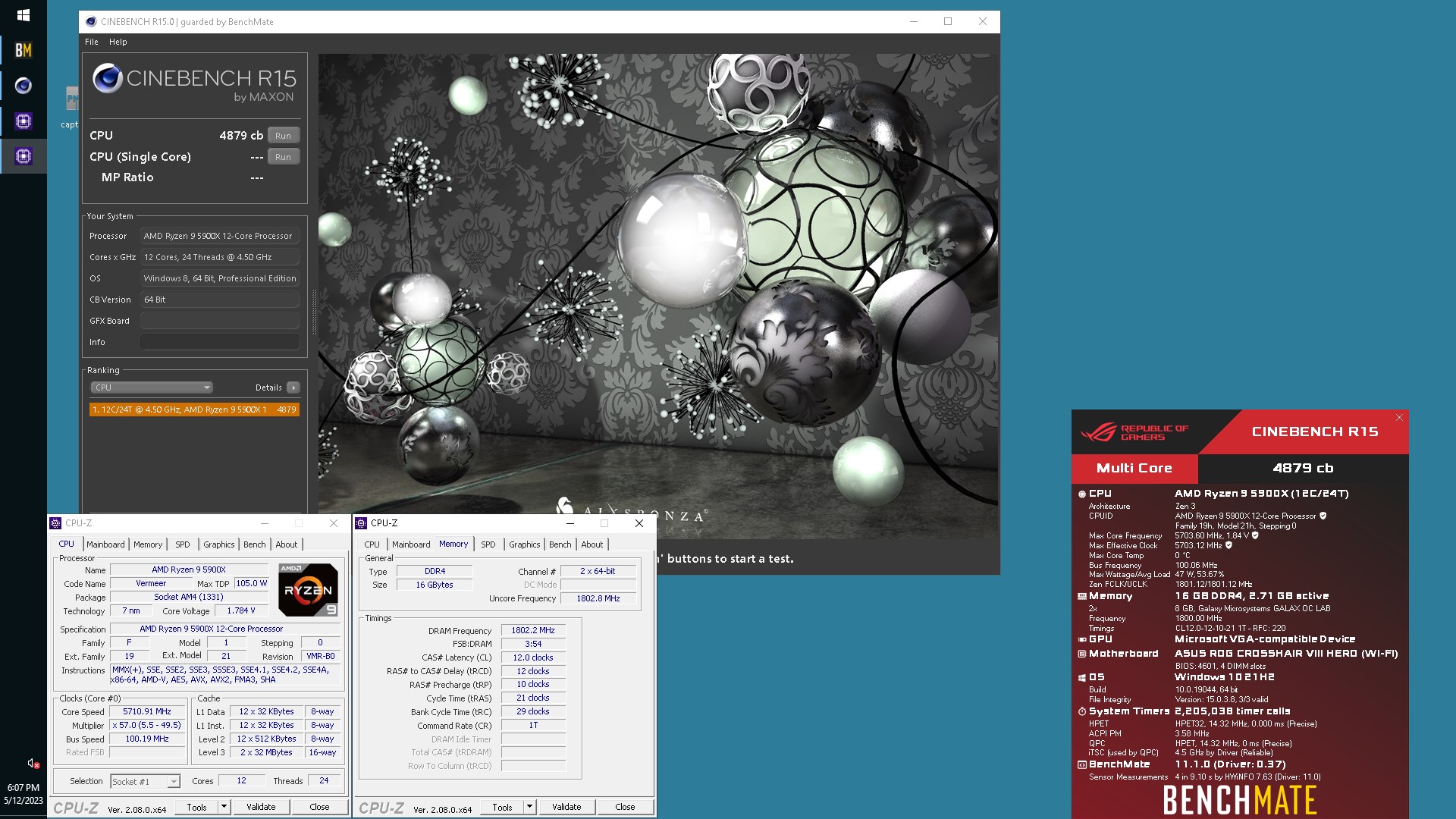Open the Windows Start menu
The width and height of the screenshot is (1456, 819).
click(x=23, y=15)
